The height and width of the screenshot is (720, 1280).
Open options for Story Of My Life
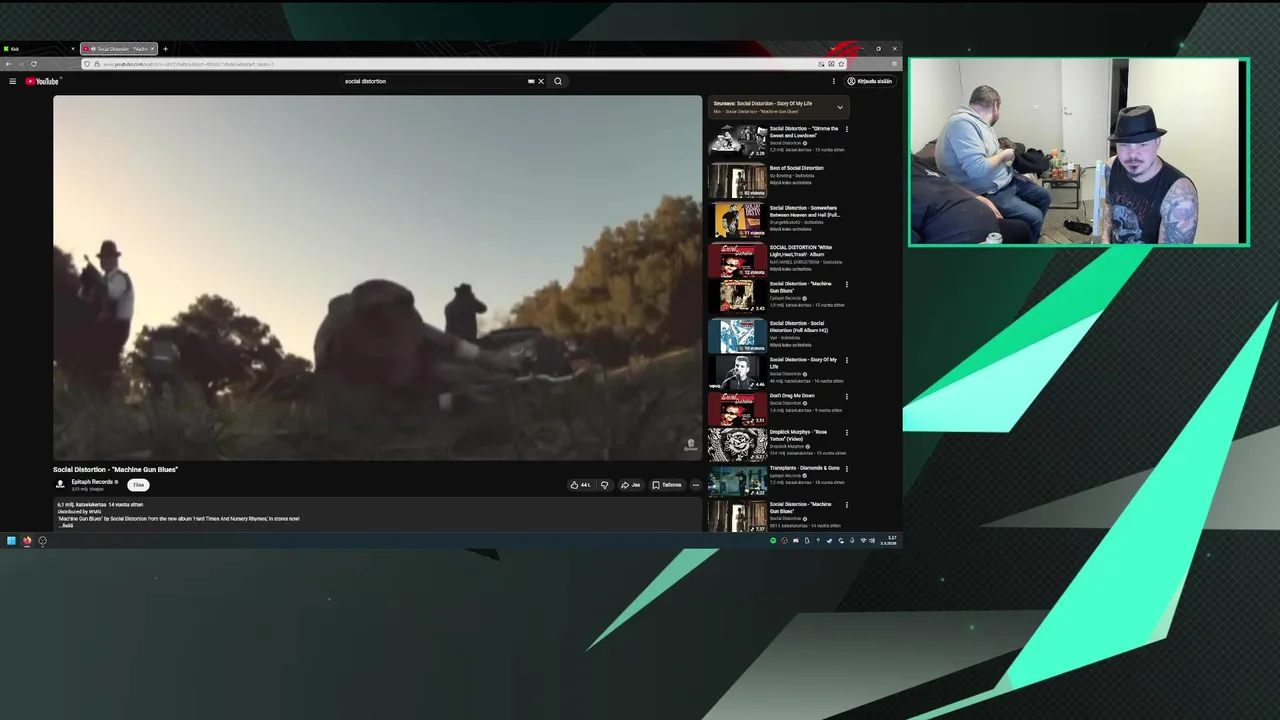pyautogui.click(x=847, y=360)
